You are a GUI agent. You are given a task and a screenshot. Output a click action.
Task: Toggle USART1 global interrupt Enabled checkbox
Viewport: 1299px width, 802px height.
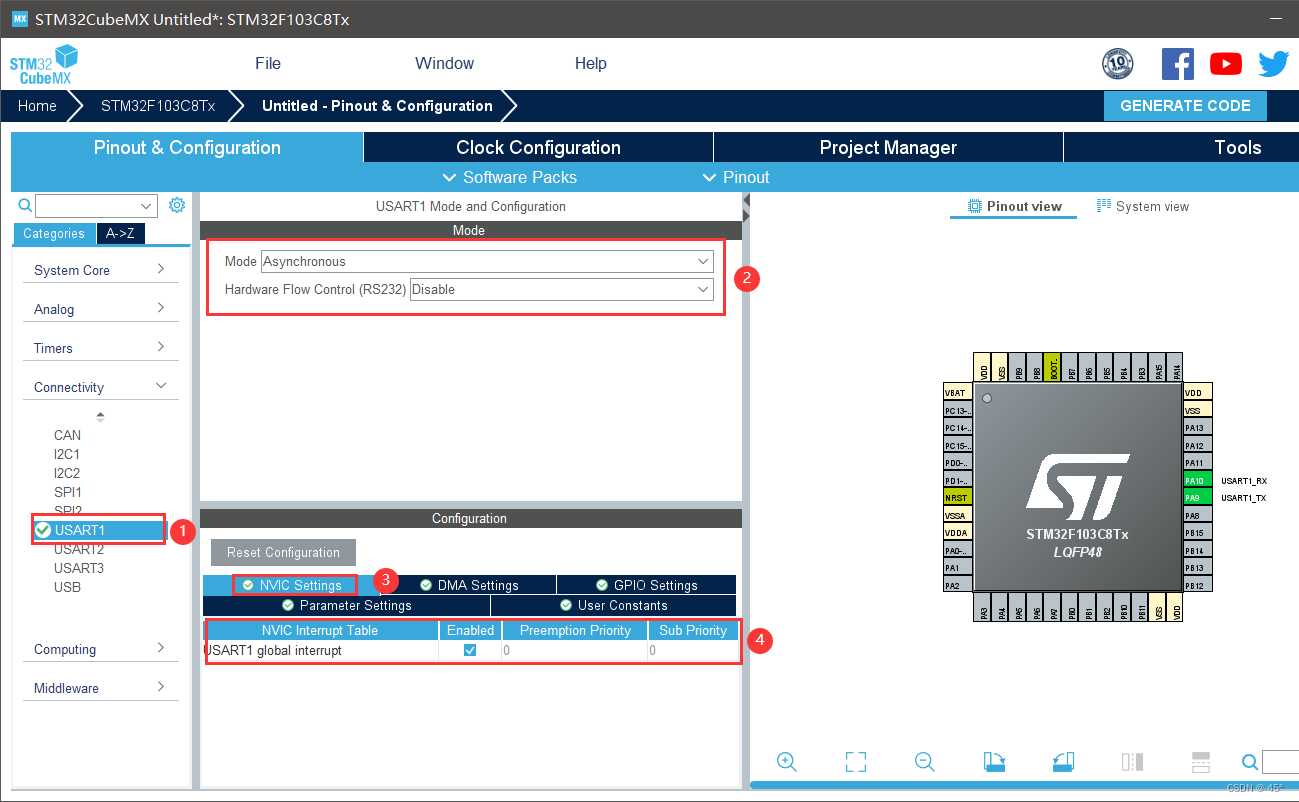[470, 650]
